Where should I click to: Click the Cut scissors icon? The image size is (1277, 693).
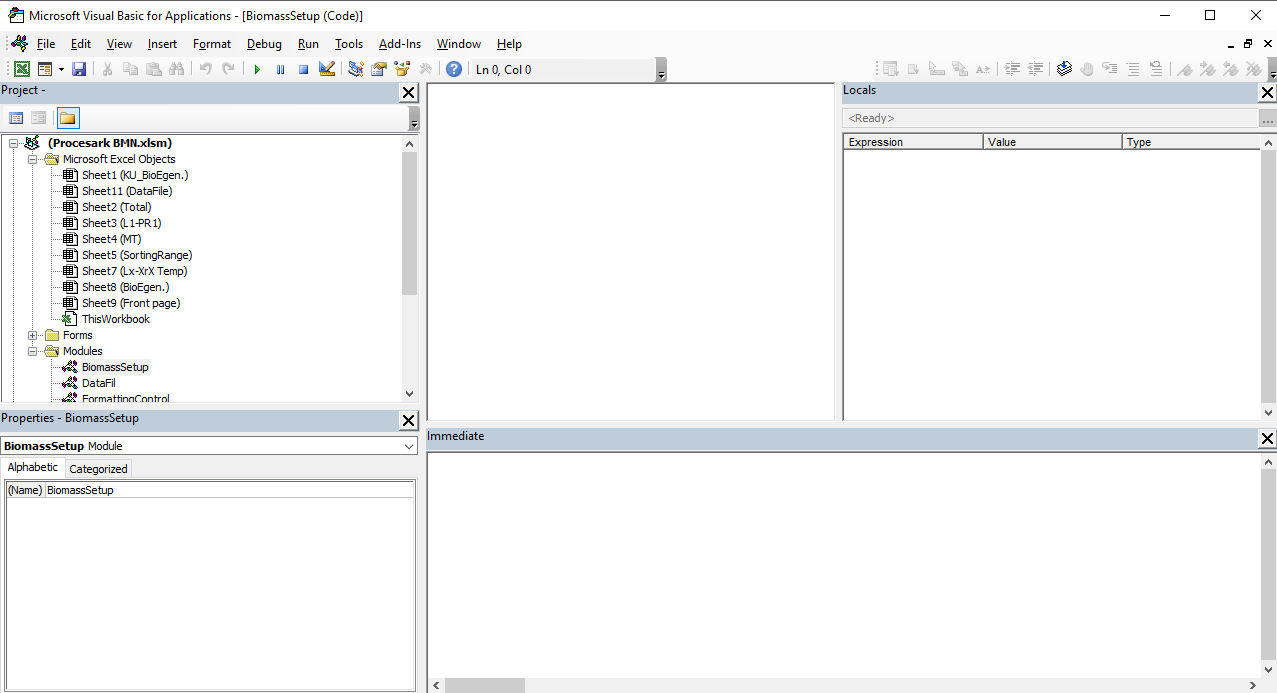tap(107, 69)
